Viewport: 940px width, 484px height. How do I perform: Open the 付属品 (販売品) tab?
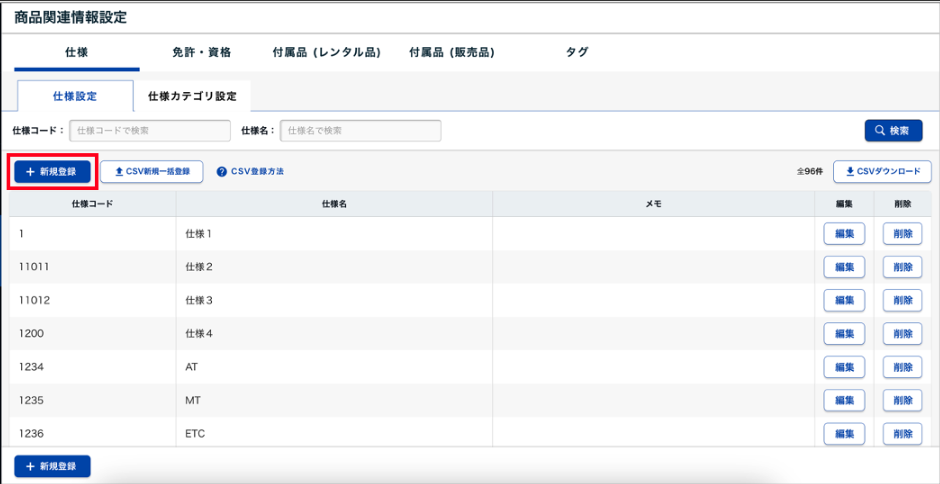point(452,52)
